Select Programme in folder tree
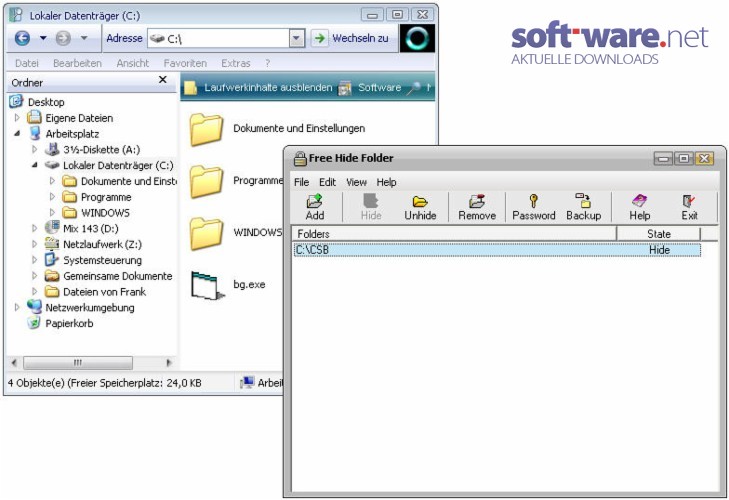This screenshot has height=500, width=729. coord(106,197)
